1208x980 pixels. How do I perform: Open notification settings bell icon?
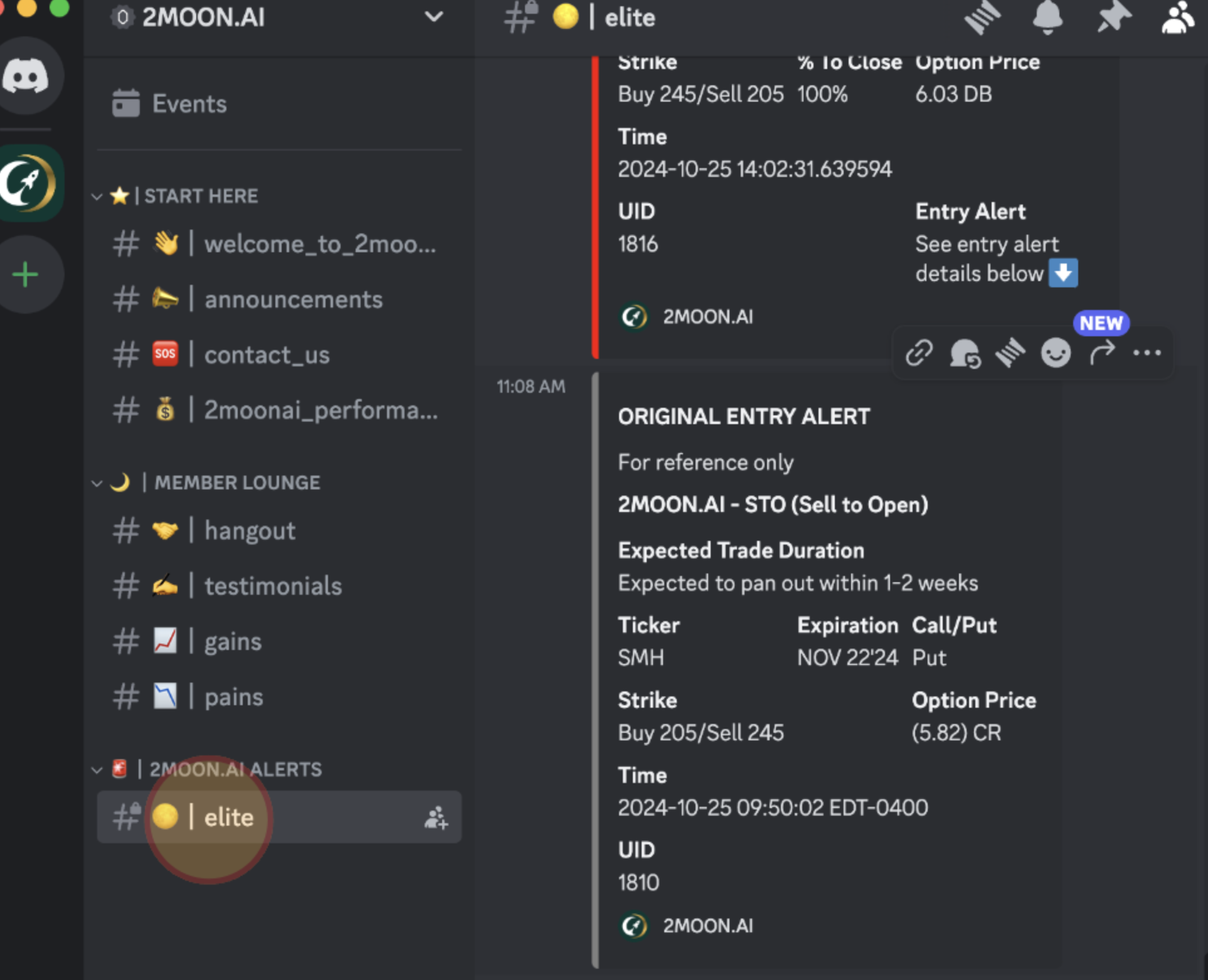1047,18
